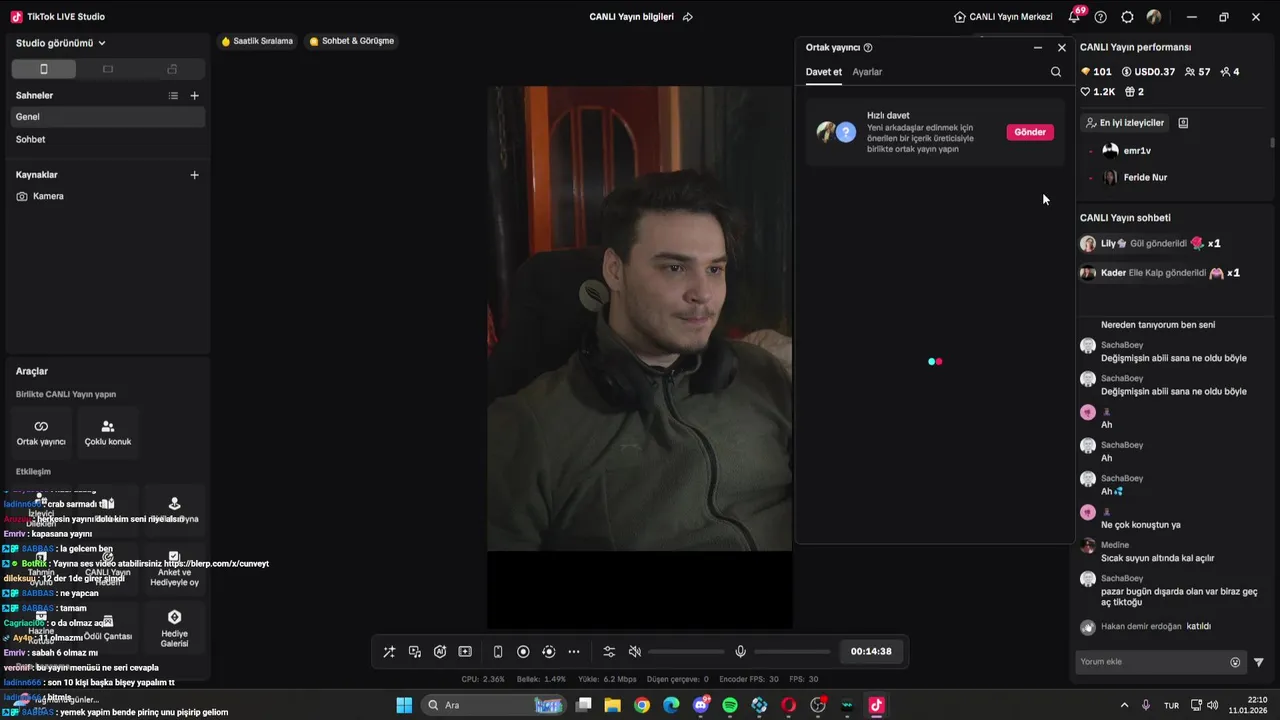This screenshot has width=1280, height=720.
Task: Select the dual-screen layout mode
Action: 172,69
